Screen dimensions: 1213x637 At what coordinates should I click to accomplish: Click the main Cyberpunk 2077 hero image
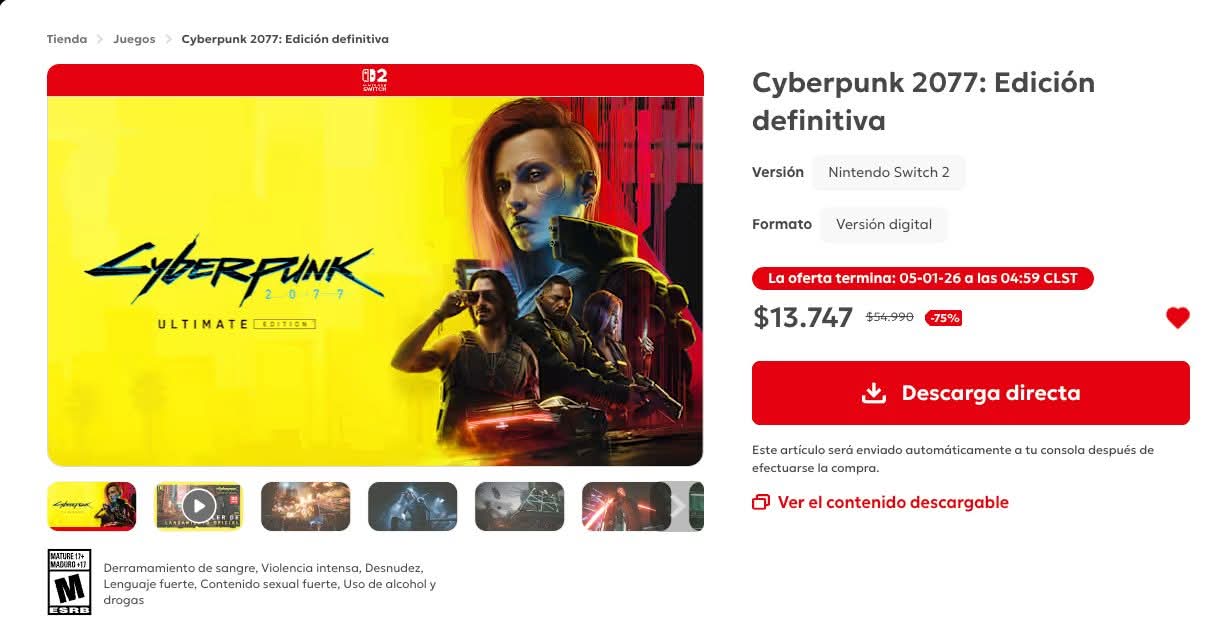[375, 281]
